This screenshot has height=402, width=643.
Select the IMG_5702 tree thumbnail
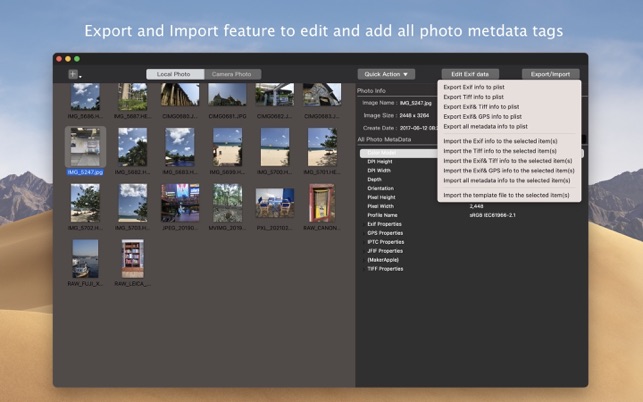point(85,203)
